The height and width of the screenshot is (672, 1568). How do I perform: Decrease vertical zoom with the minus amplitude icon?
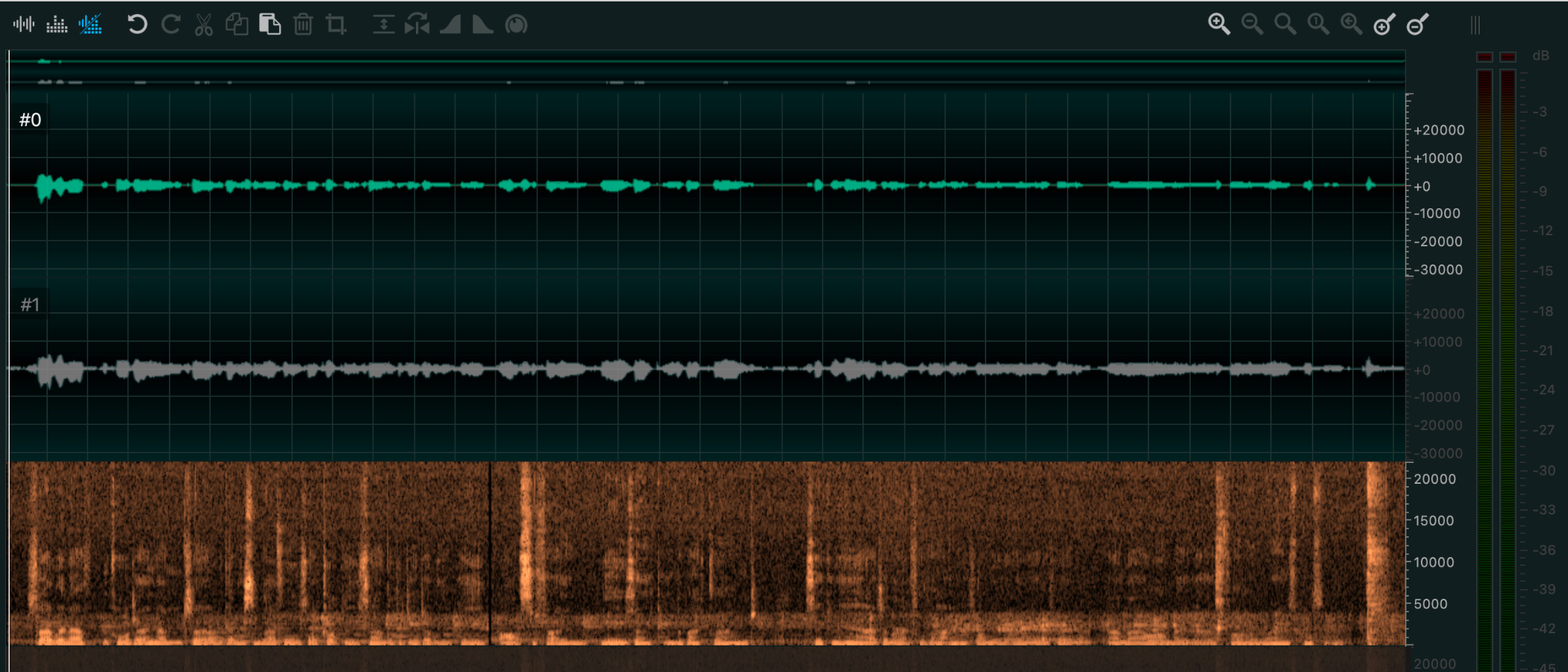point(1417,25)
